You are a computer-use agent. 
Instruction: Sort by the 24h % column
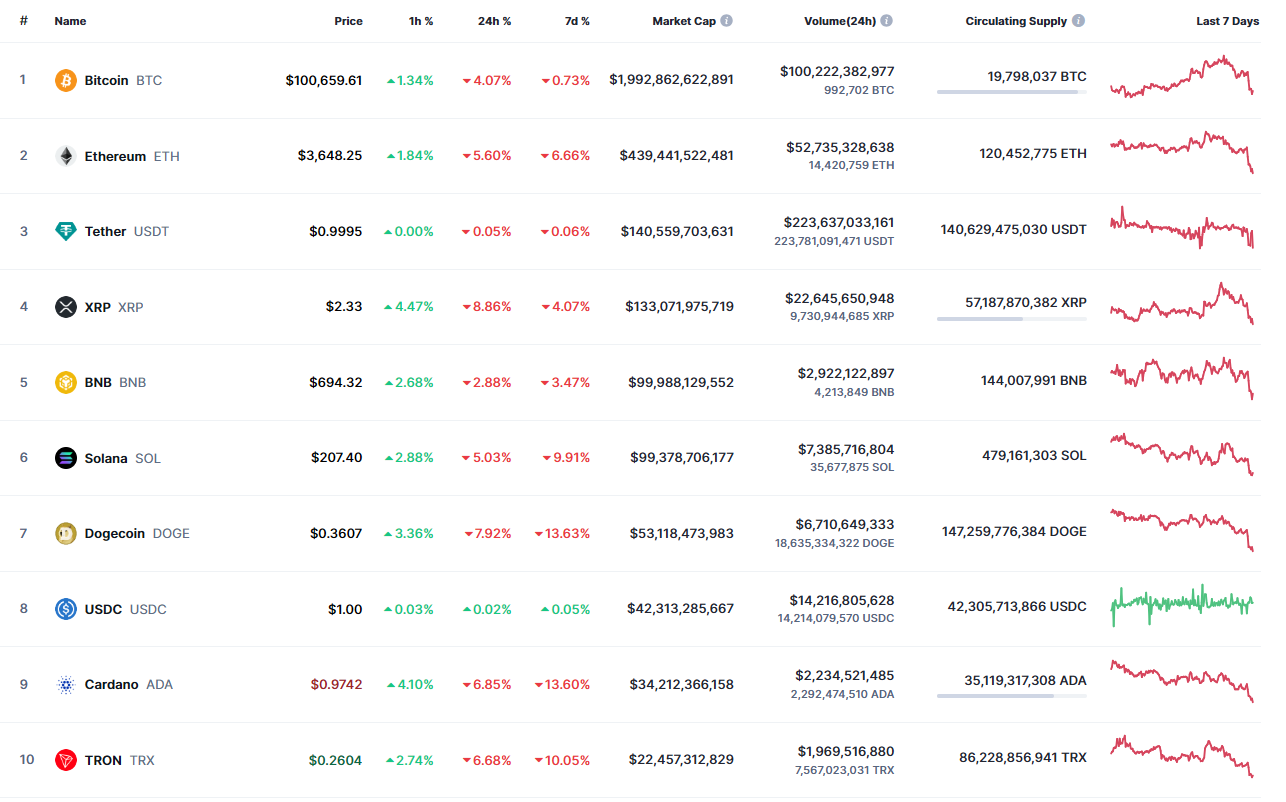[x=495, y=21]
